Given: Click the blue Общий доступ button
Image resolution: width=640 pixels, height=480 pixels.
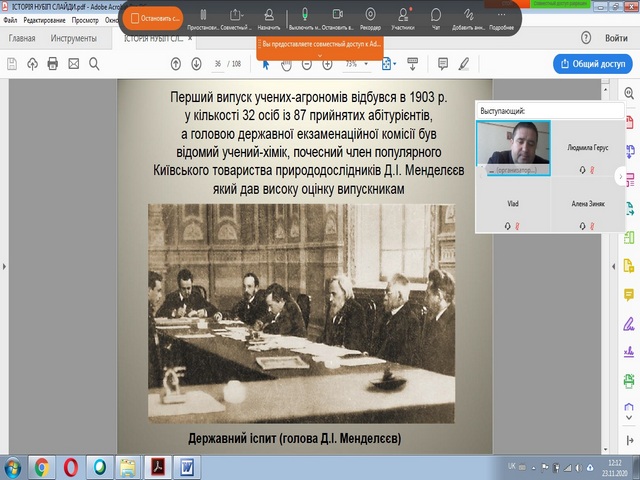Looking at the screenshot, I should point(593,64).
